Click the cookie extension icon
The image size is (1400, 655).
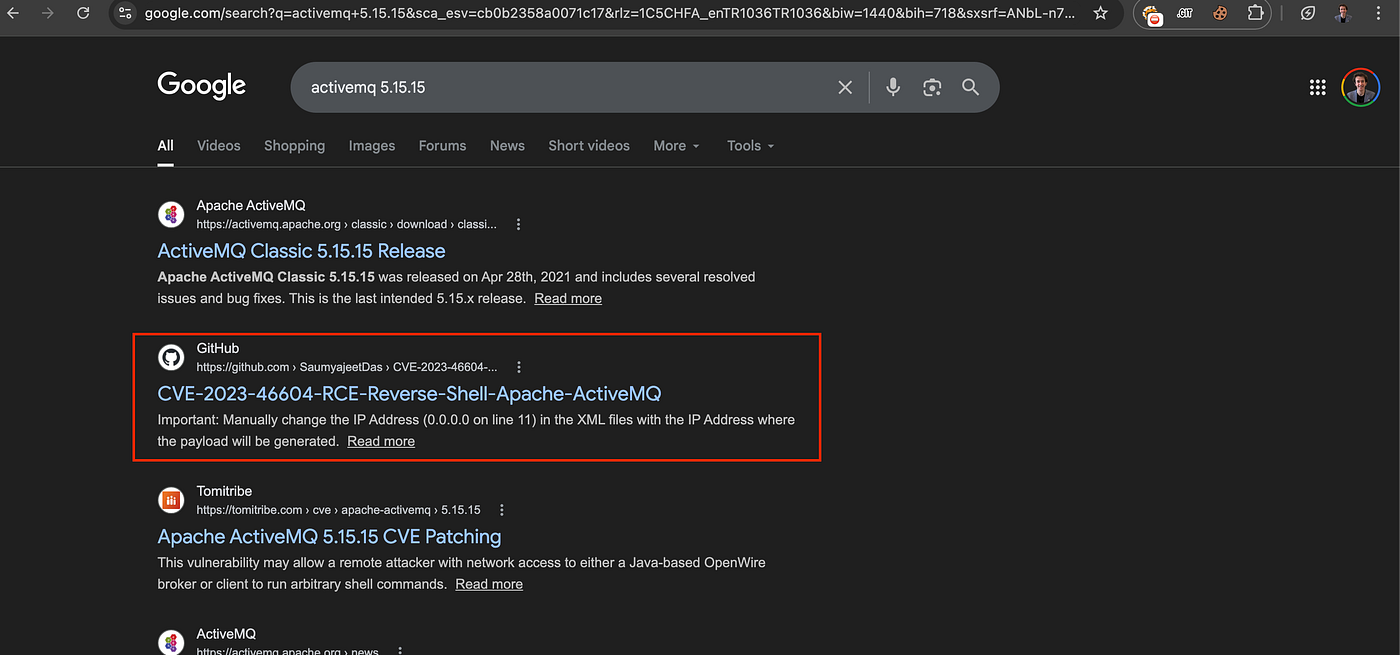click(1220, 13)
